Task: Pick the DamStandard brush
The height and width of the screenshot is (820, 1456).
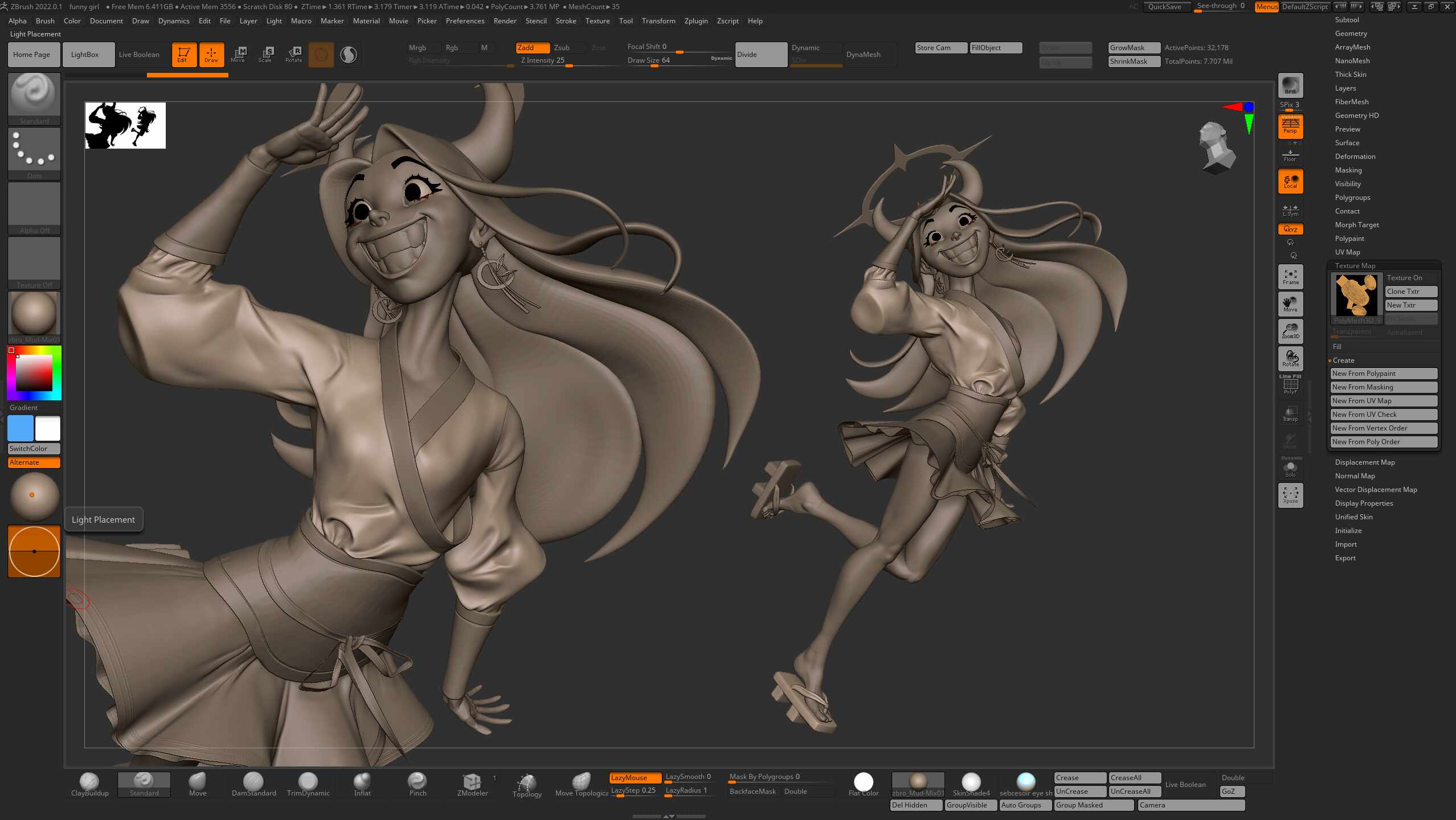Action: 253,784
